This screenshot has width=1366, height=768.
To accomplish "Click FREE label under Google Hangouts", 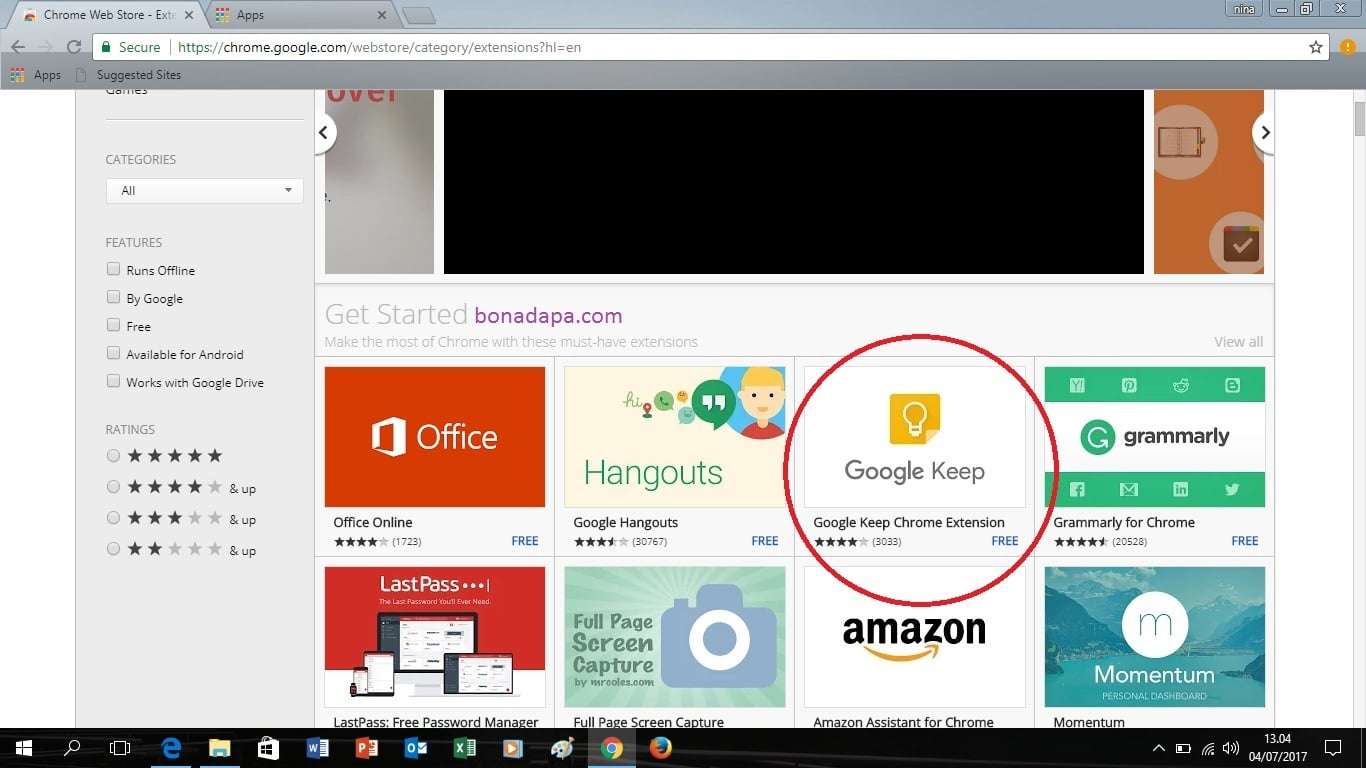I will (765, 541).
